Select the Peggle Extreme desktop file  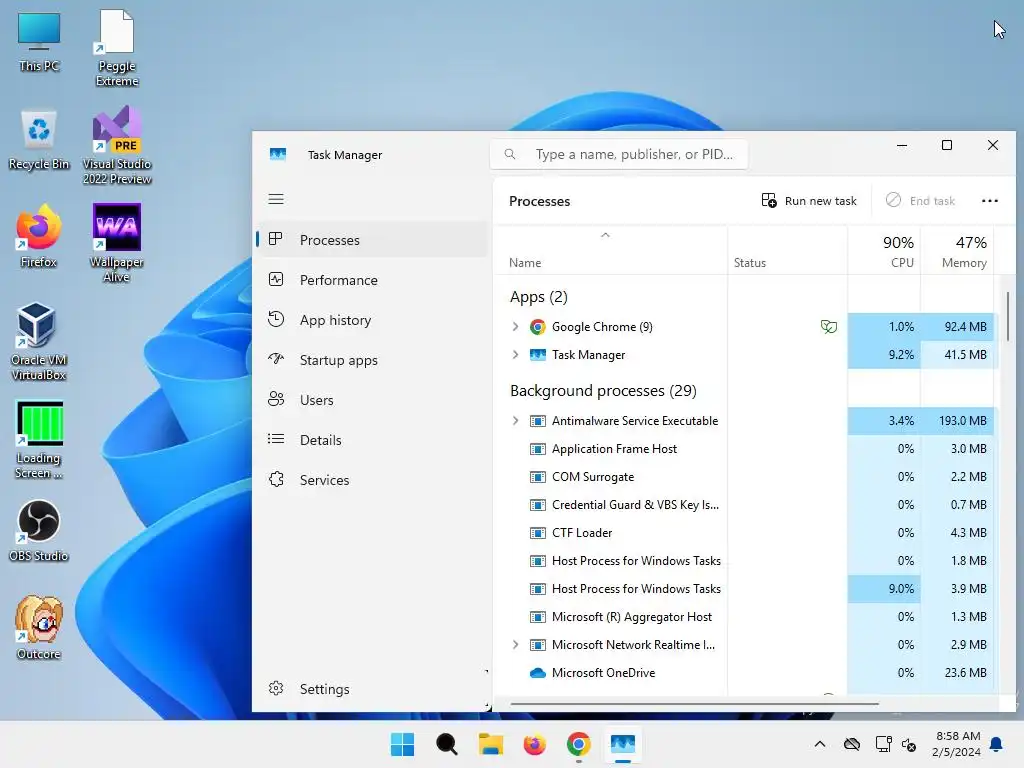(x=116, y=48)
